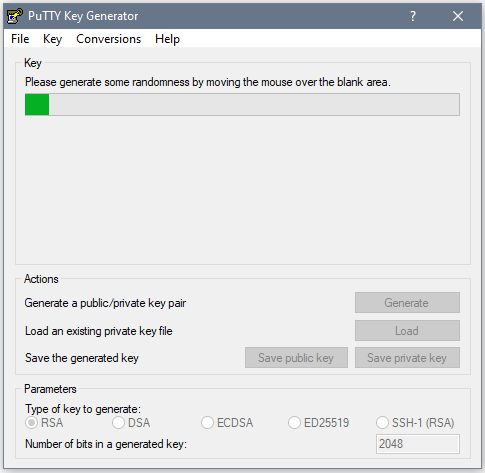Open the Help menu
Image resolution: width=485 pixels, height=473 pixels.
click(167, 39)
